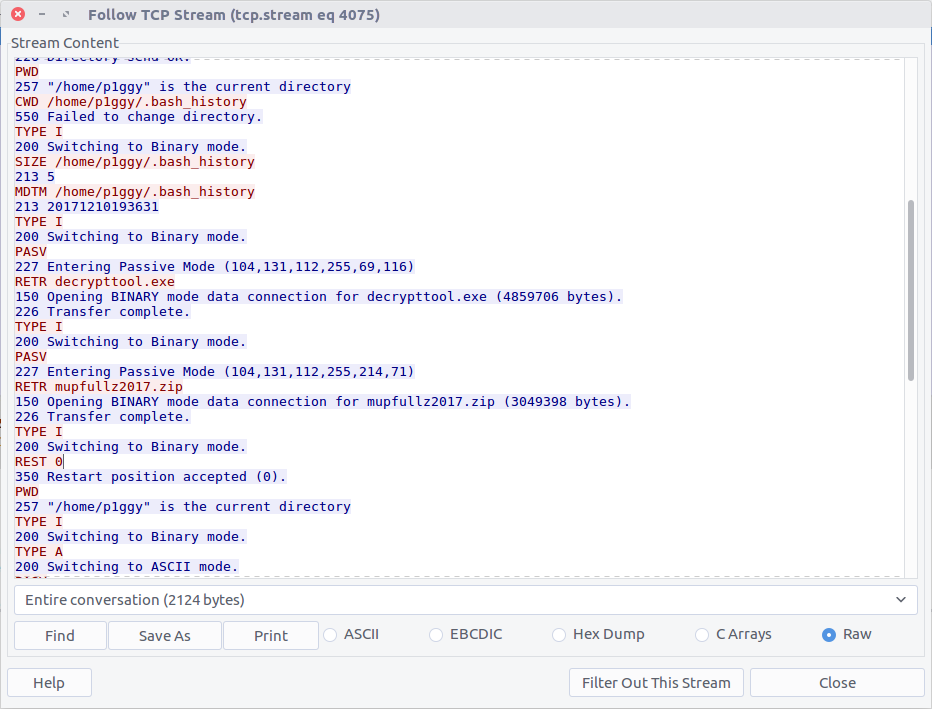
Task: Open Help for this dialog
Action: [49, 683]
